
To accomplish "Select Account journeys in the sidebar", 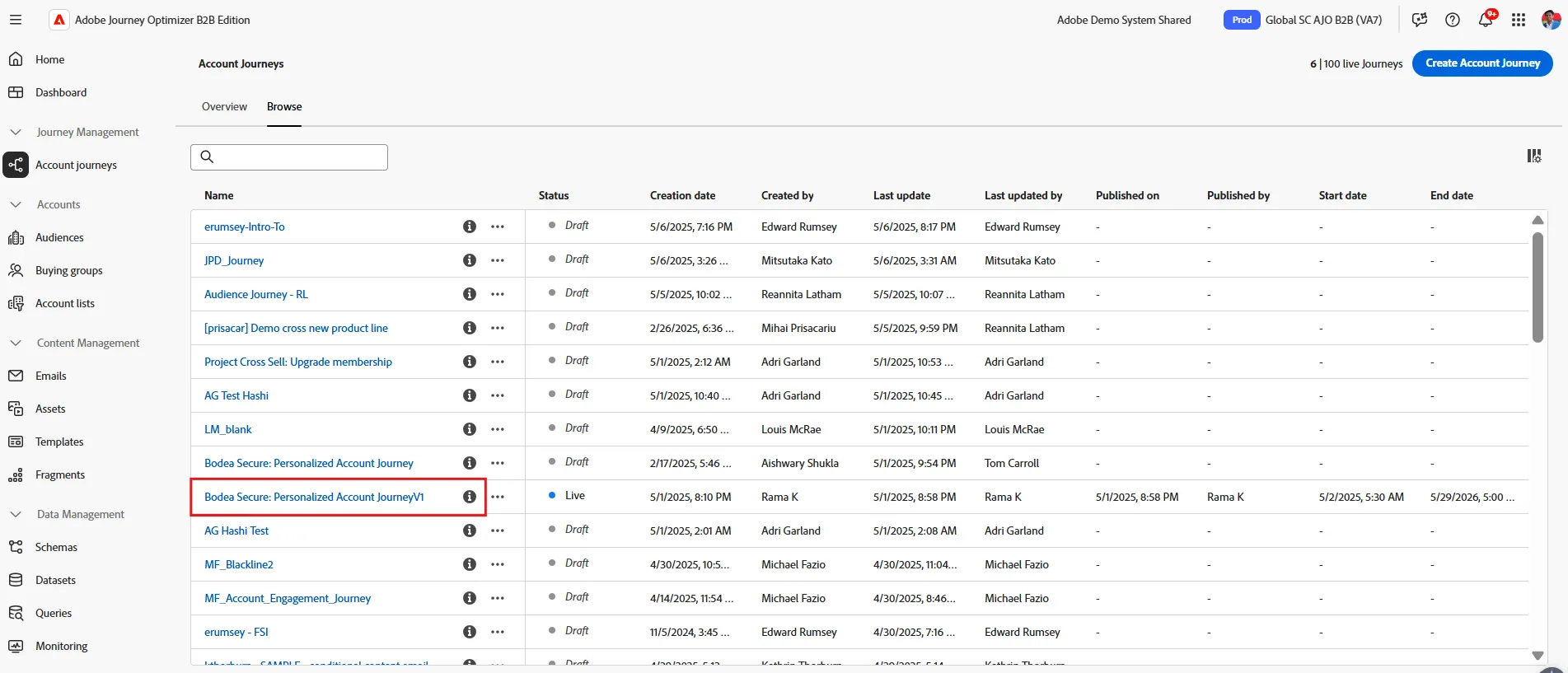I will 76,165.
